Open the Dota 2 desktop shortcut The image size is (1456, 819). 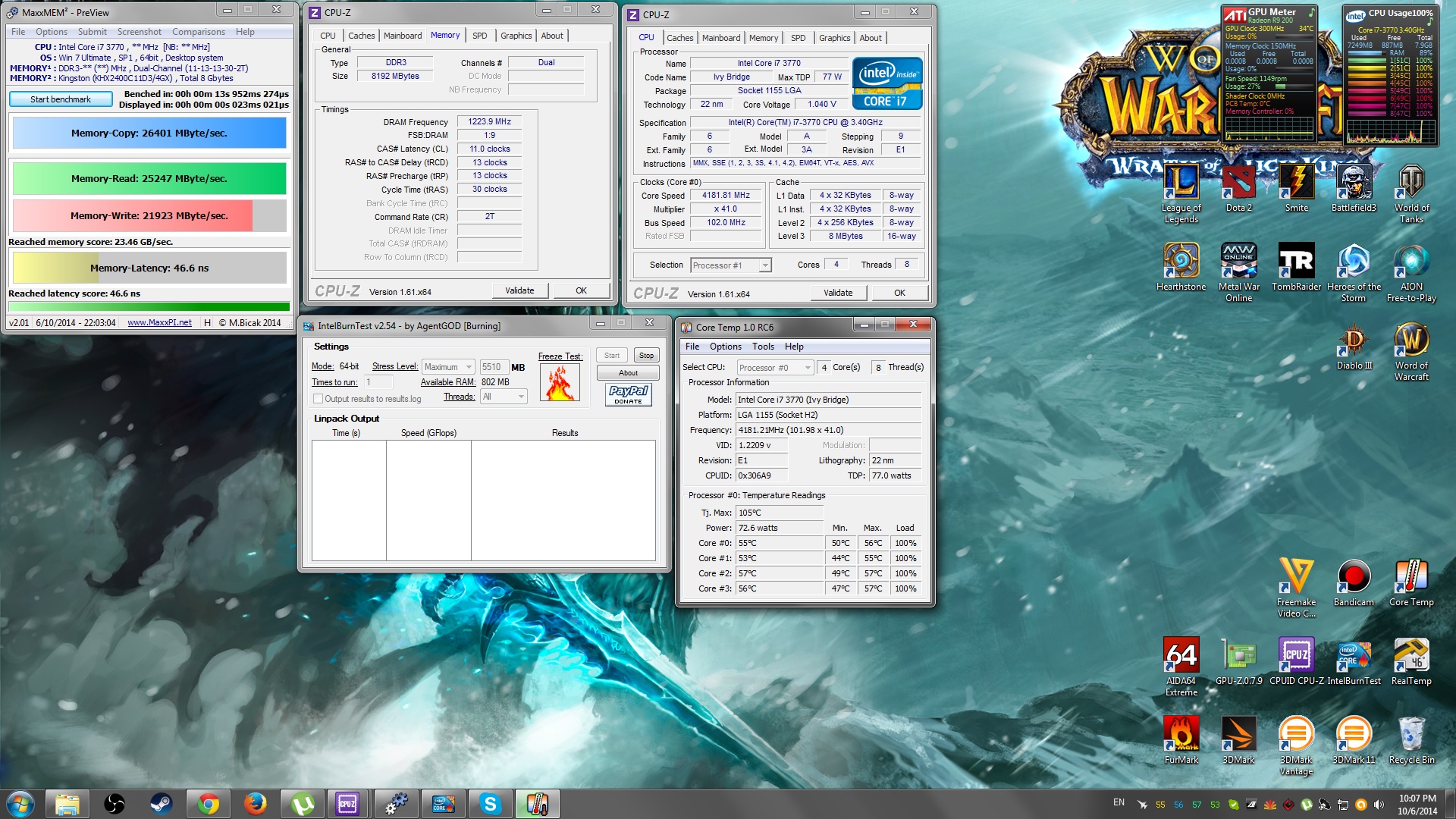pos(1238,184)
